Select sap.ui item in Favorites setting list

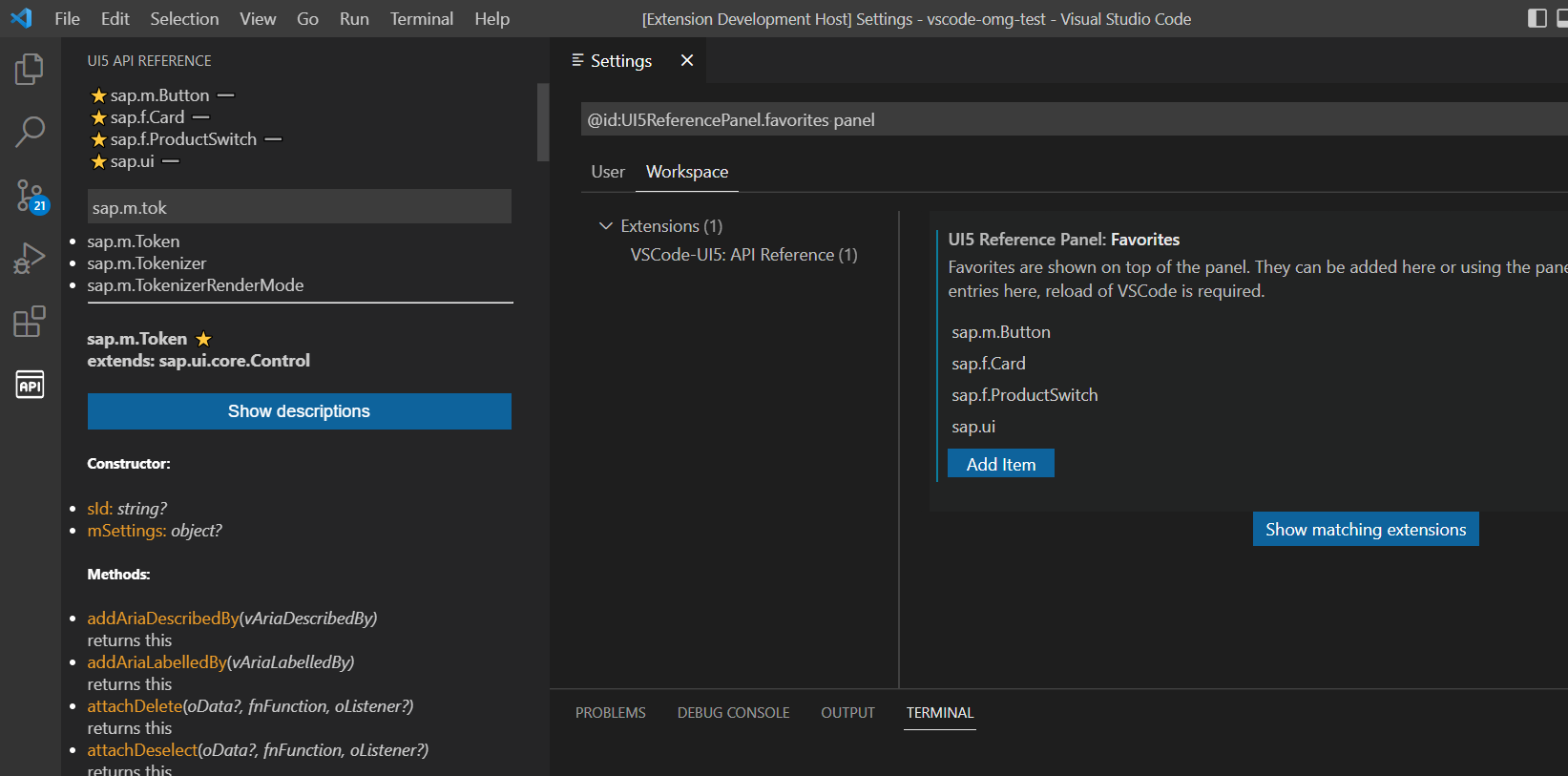[973, 427]
